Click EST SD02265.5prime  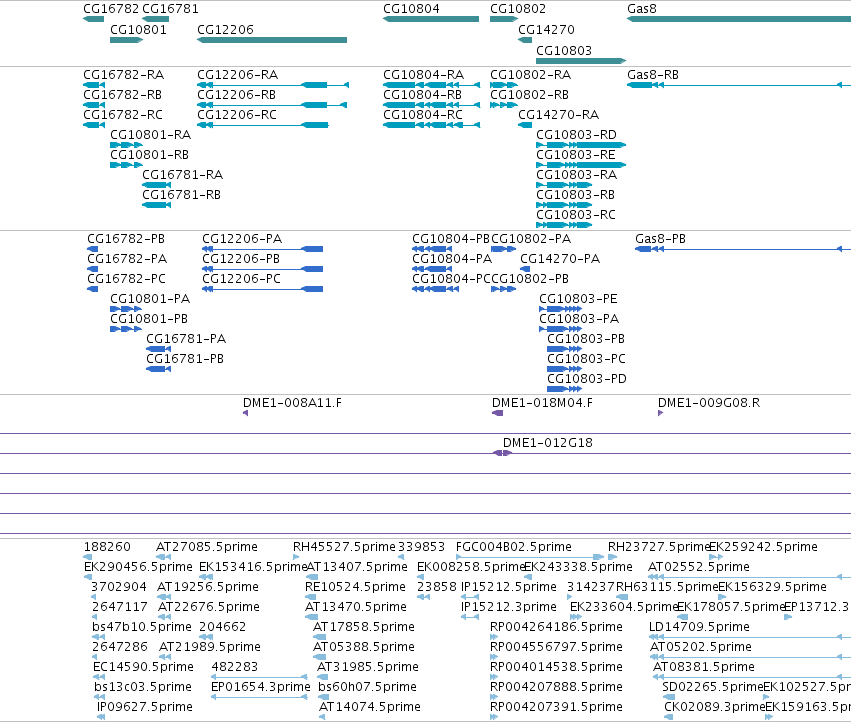(669, 697)
